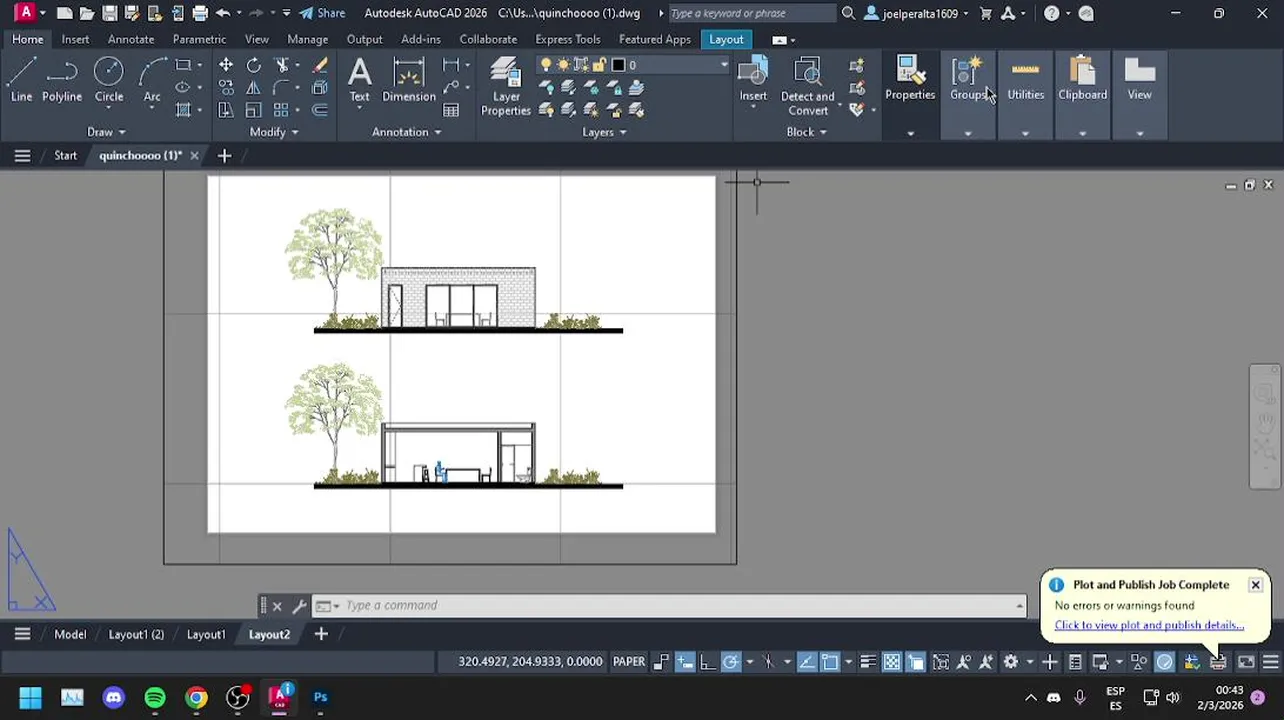Open a new drawing tab with plus
1284x720 pixels.
pyautogui.click(x=224, y=155)
